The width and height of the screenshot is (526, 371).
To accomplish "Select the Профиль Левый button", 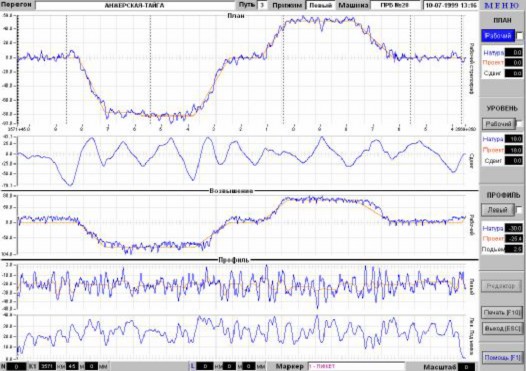I will click(497, 210).
